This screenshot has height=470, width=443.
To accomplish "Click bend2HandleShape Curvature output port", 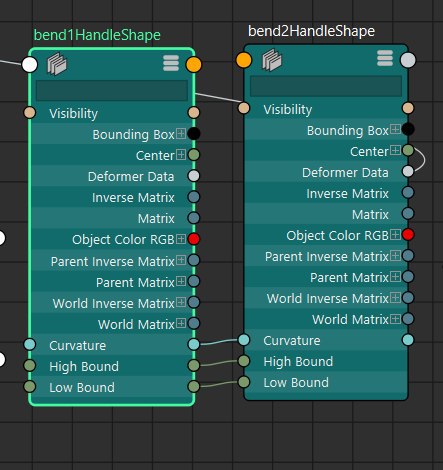I will [408, 340].
